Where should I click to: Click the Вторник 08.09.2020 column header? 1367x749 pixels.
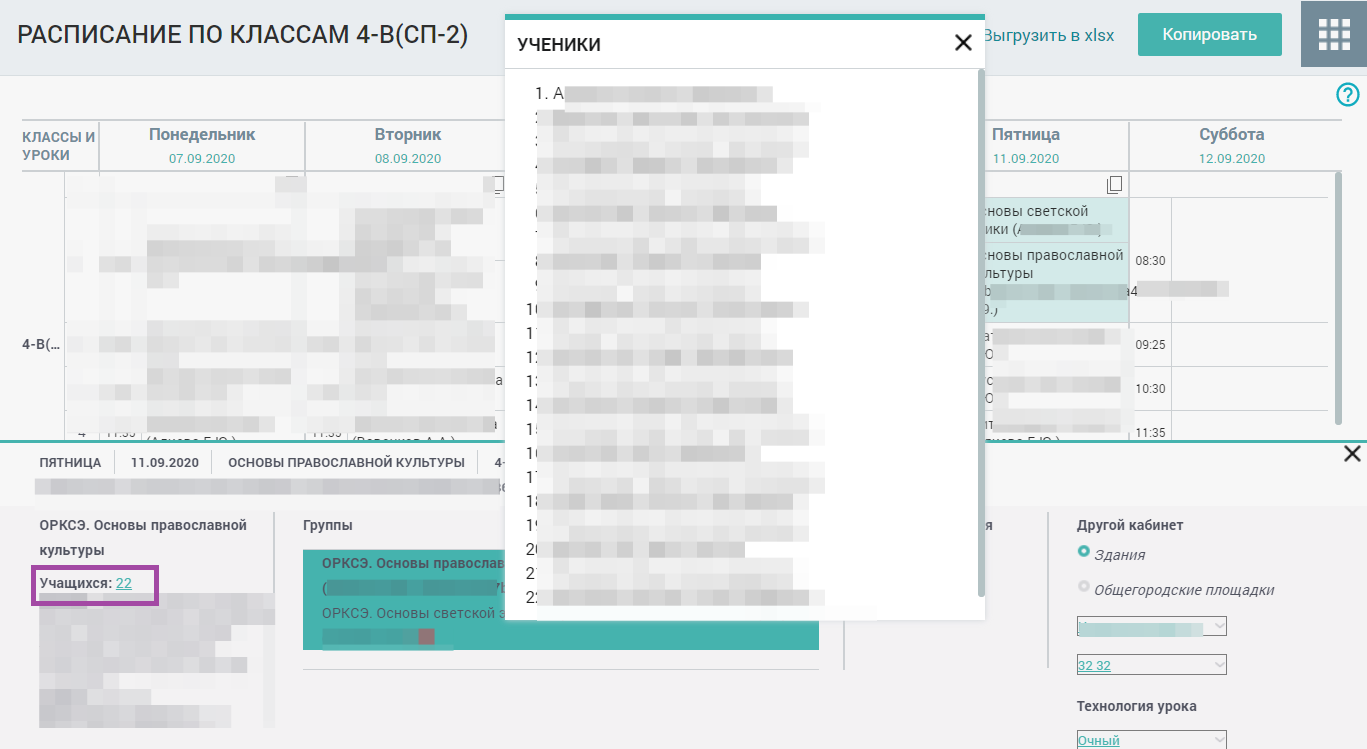[x=407, y=146]
